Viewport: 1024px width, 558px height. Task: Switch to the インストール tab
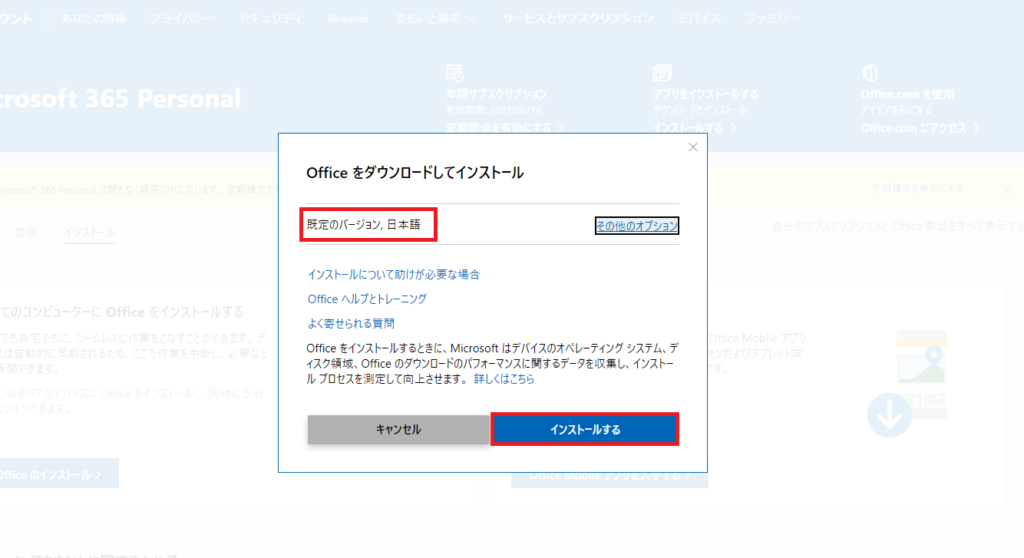pyautogui.click(x=89, y=232)
